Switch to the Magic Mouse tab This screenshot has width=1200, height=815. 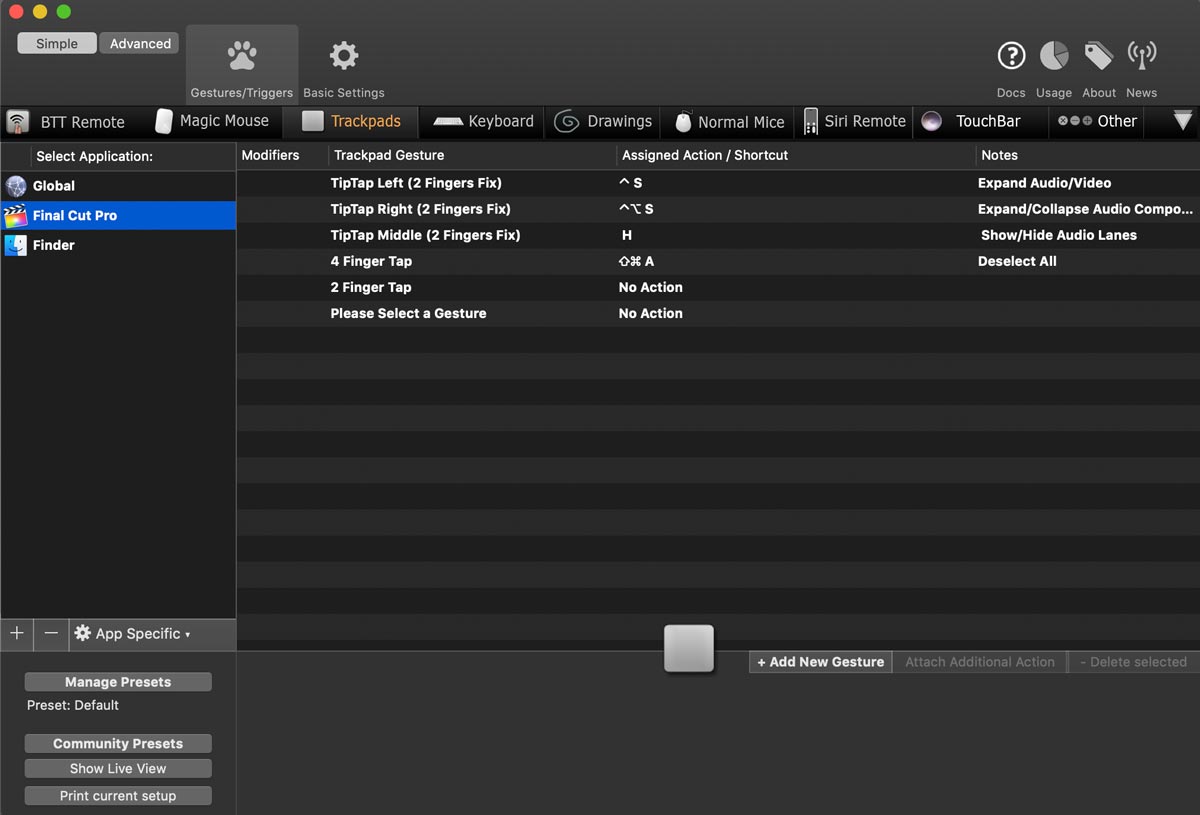212,121
